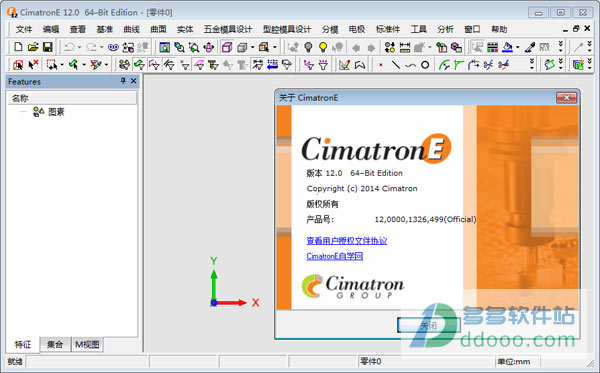The height and width of the screenshot is (373, 600).
Task: Toggle the dark light bulb hide icon
Action: tap(308, 47)
